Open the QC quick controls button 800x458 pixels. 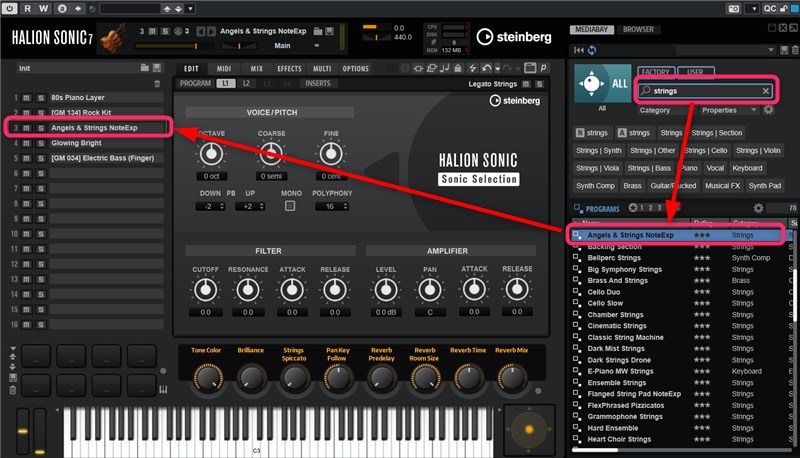tap(769, 9)
